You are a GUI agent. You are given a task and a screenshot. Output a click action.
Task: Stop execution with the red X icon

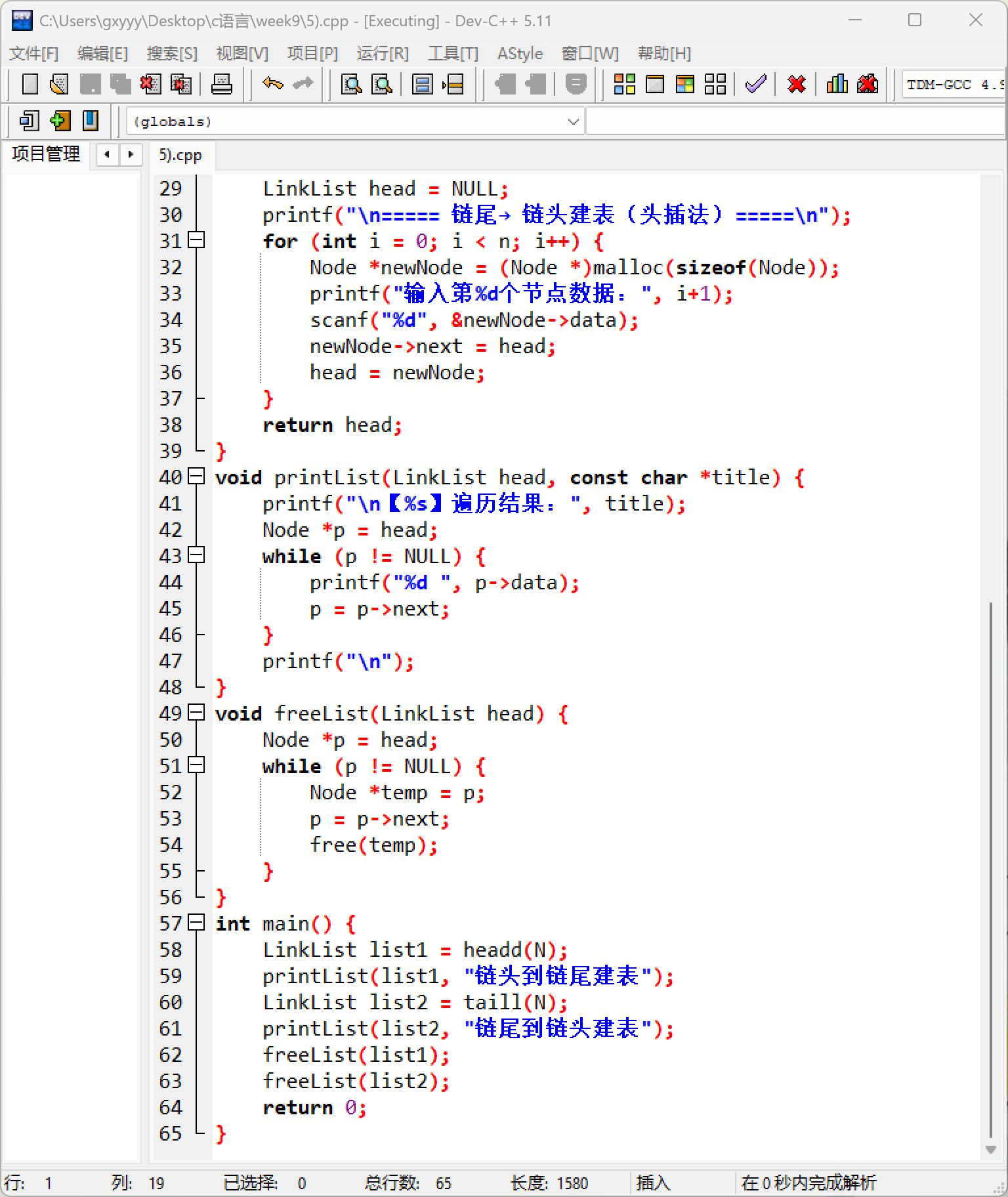pos(797,84)
